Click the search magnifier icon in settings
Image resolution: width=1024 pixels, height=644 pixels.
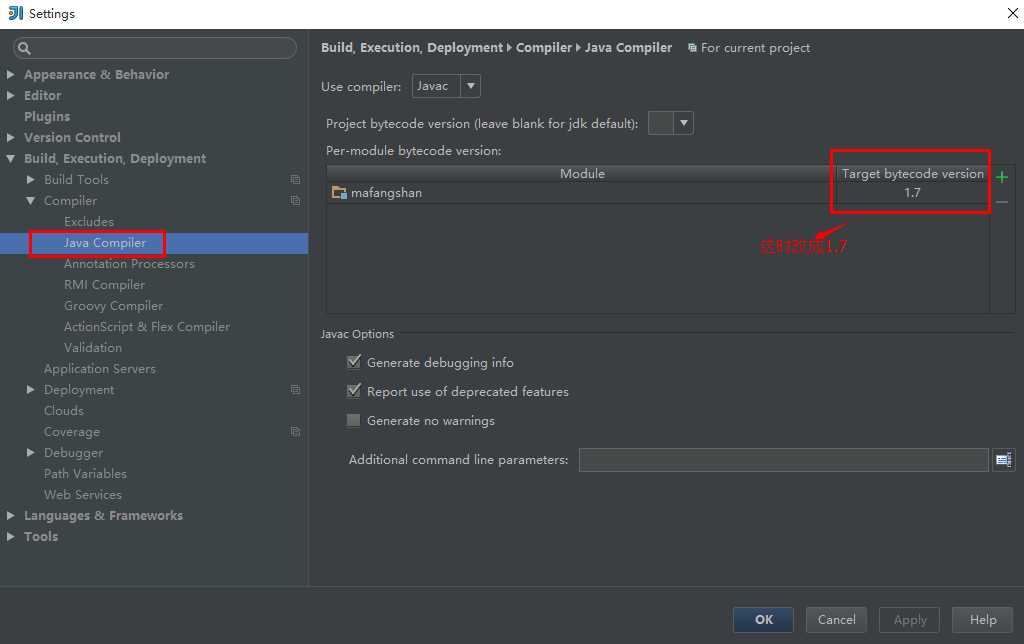click(24, 48)
